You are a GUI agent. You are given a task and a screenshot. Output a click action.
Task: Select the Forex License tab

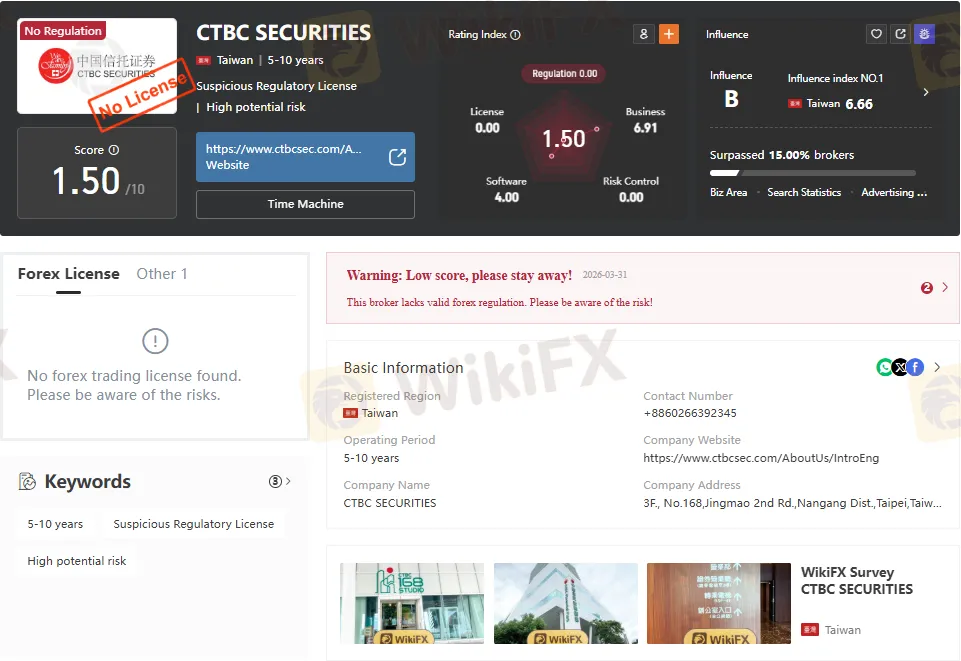click(x=69, y=274)
